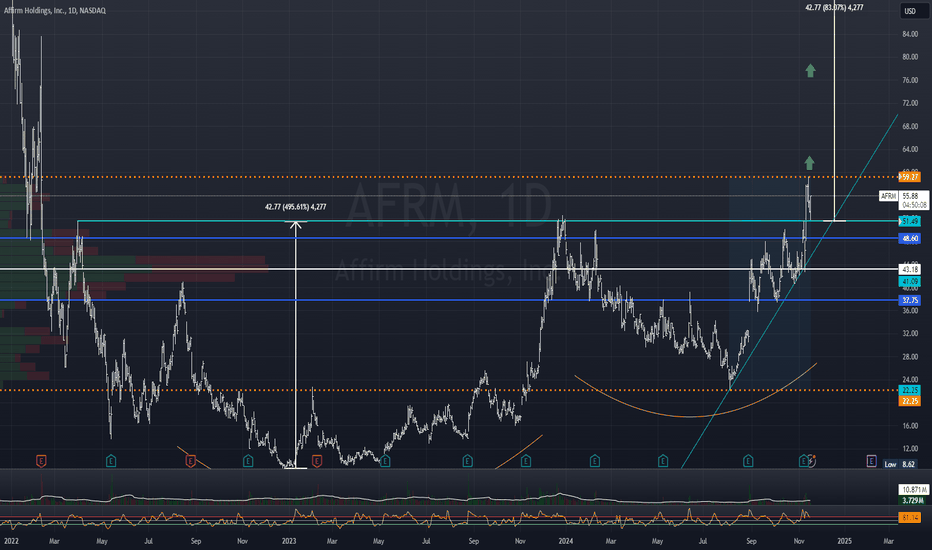Select the lower green arrow near 60.00
Image resolution: width=932 pixels, height=550 pixels.
pyautogui.click(x=809, y=163)
